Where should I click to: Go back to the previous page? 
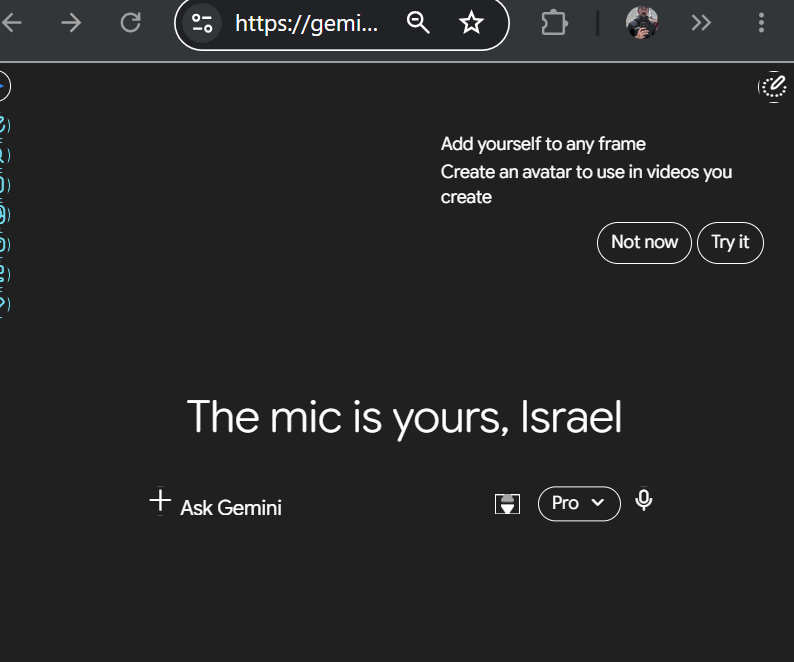(x=11, y=23)
